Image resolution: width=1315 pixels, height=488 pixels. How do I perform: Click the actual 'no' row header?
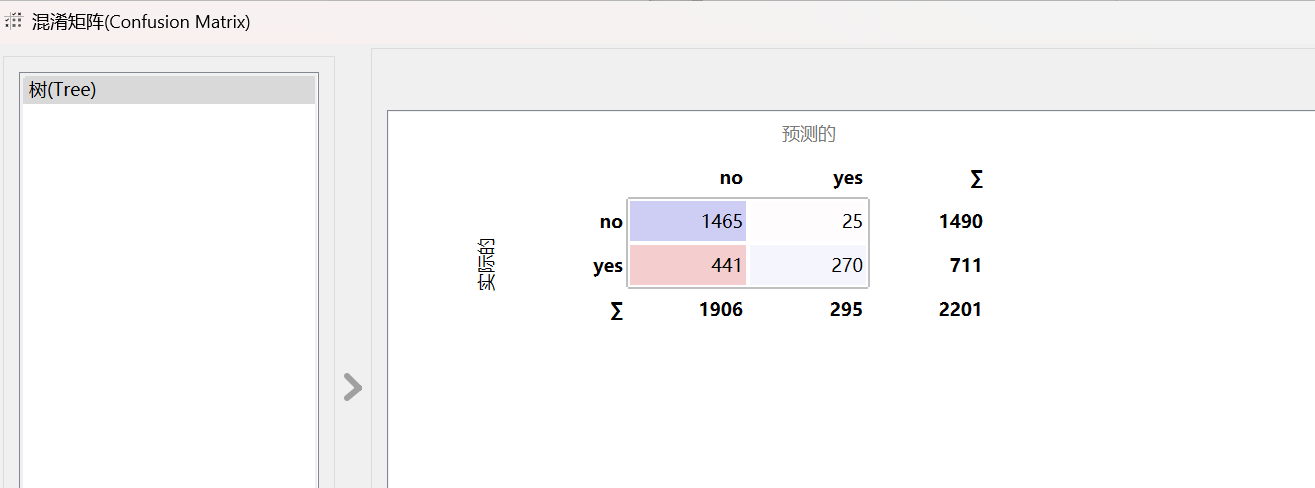click(x=611, y=222)
